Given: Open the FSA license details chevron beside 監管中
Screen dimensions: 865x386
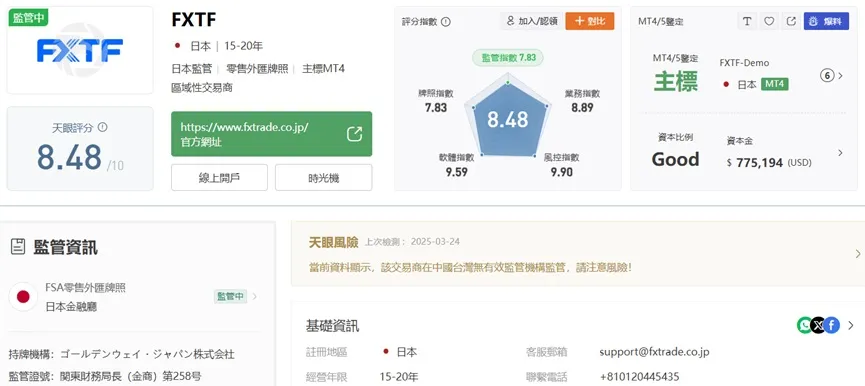Looking at the screenshot, I should 254,297.
